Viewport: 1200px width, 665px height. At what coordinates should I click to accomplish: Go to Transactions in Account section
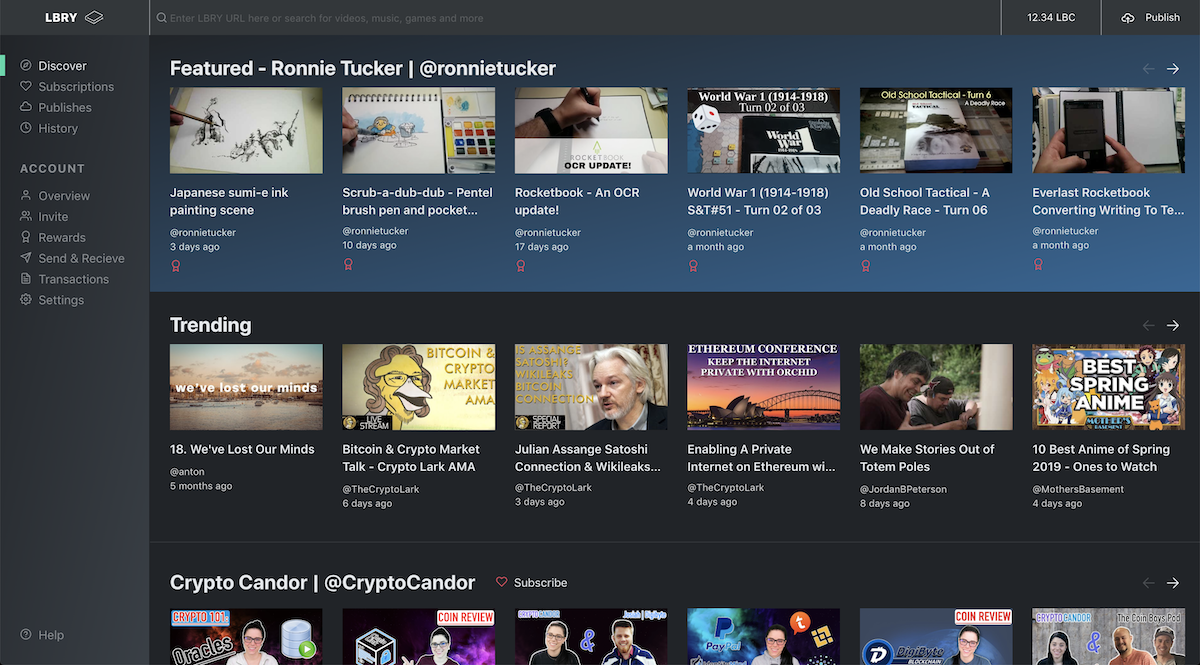click(73, 279)
